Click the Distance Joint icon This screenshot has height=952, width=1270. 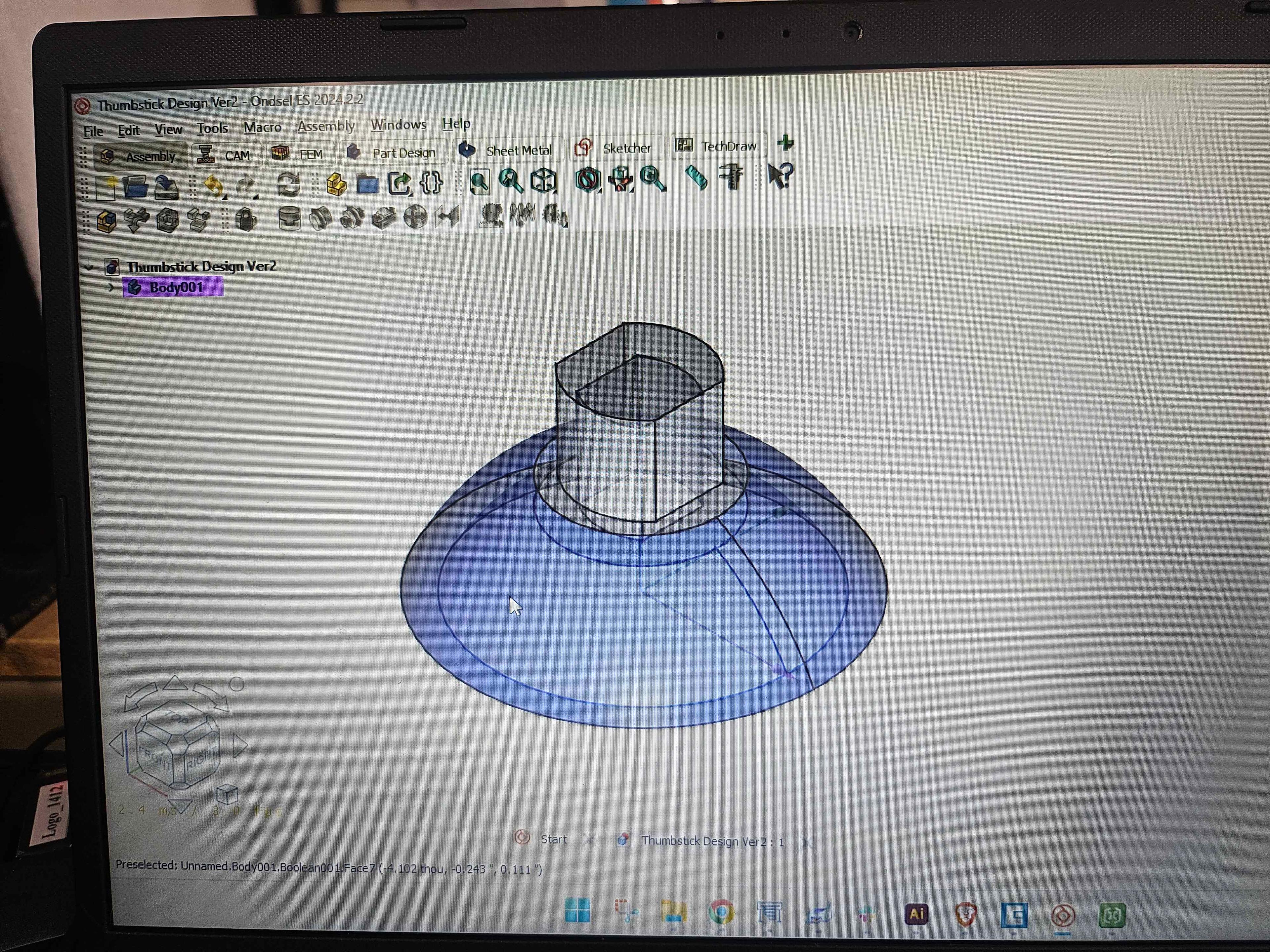pyautogui.click(x=447, y=216)
